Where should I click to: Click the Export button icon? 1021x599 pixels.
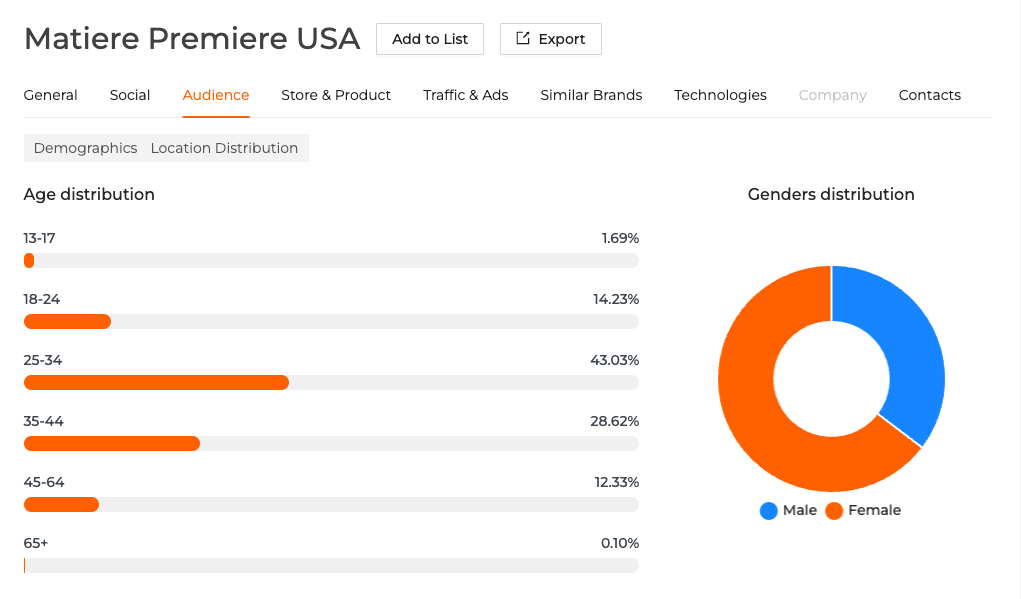pos(522,39)
